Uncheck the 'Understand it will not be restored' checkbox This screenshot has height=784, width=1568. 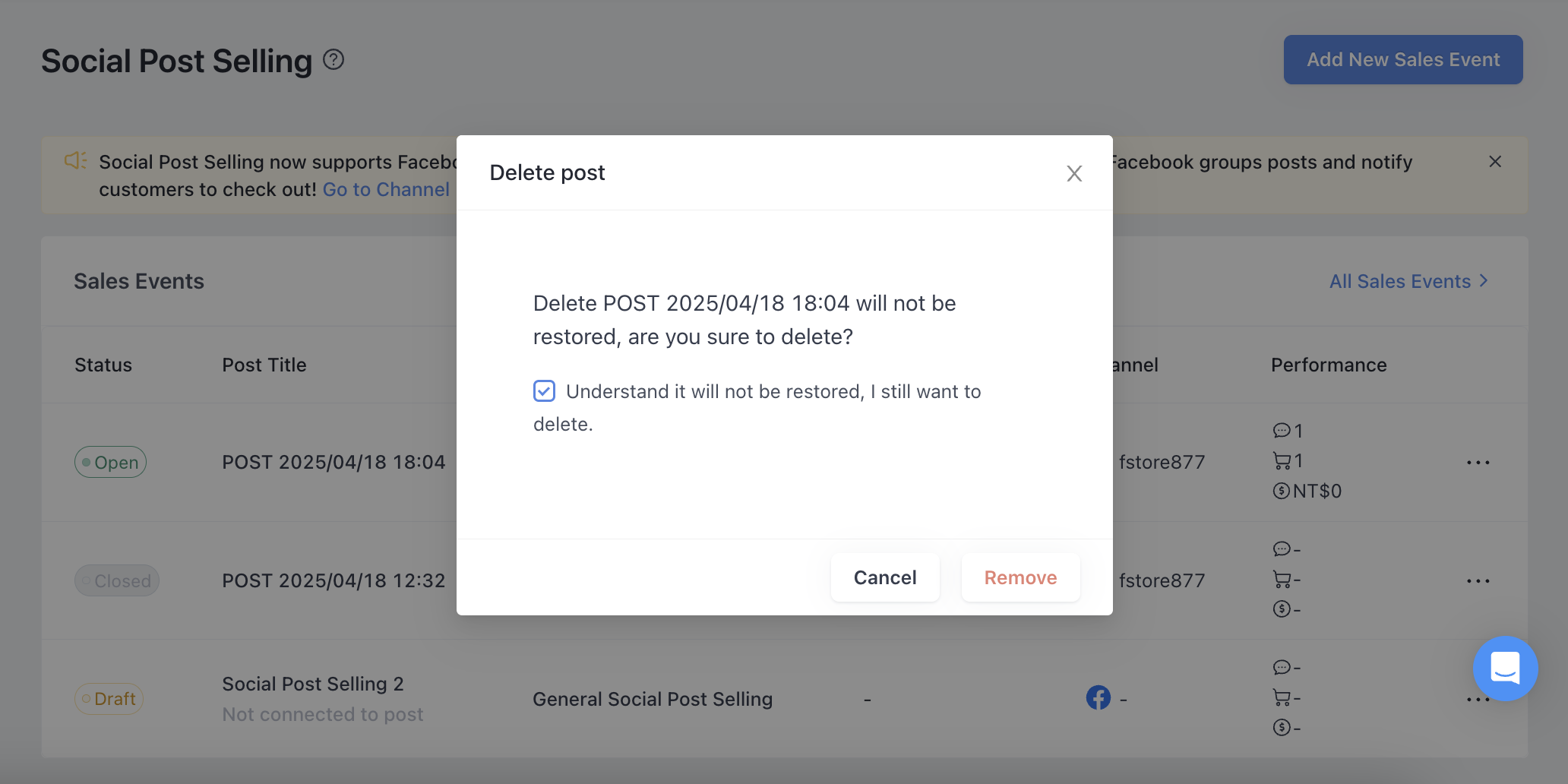[544, 390]
